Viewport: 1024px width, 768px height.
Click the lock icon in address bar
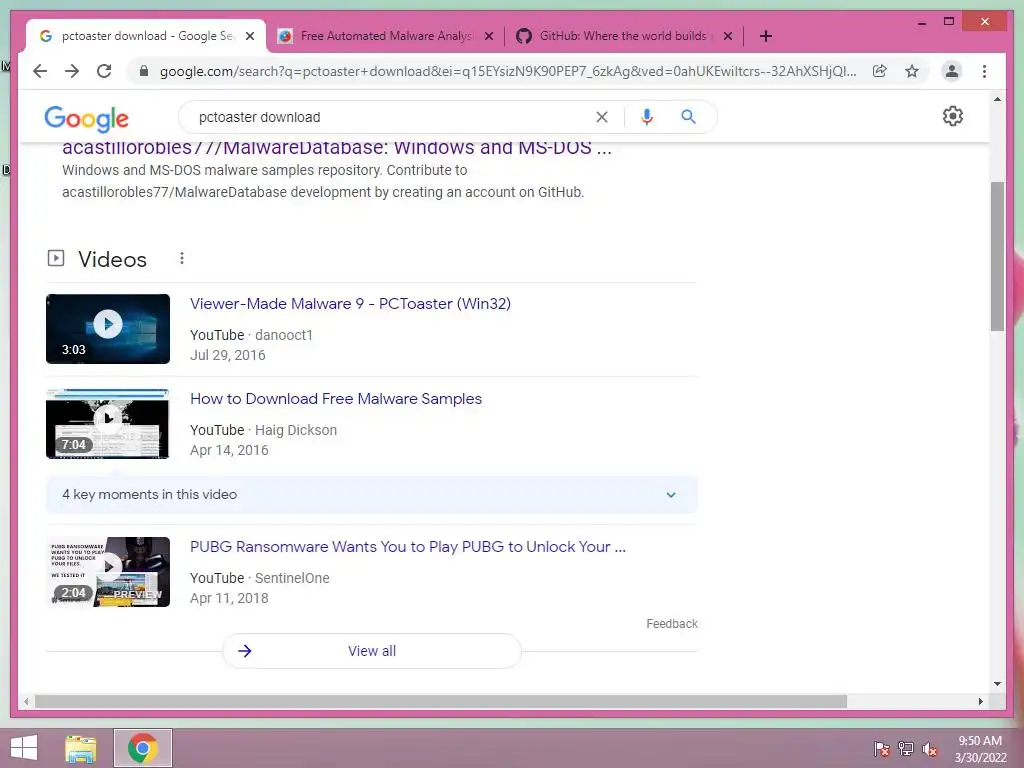(144, 71)
